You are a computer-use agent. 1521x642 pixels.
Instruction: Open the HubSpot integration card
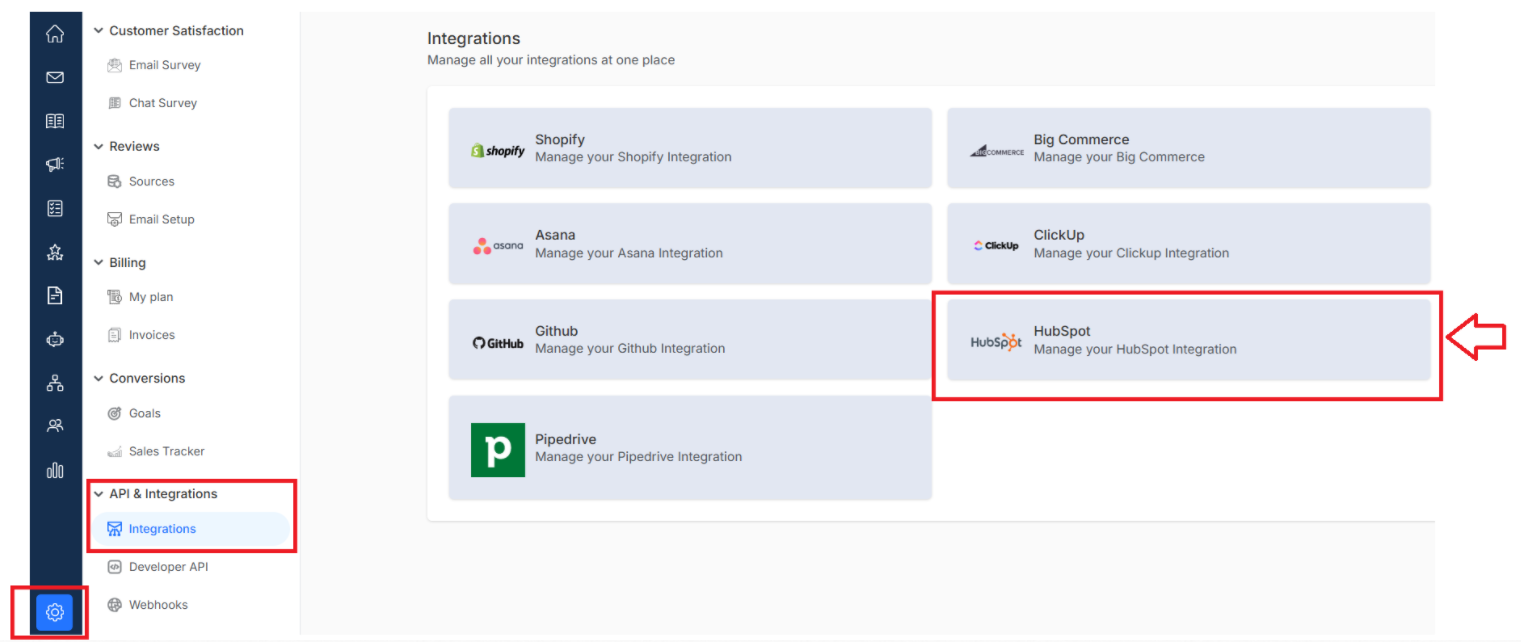(1188, 340)
